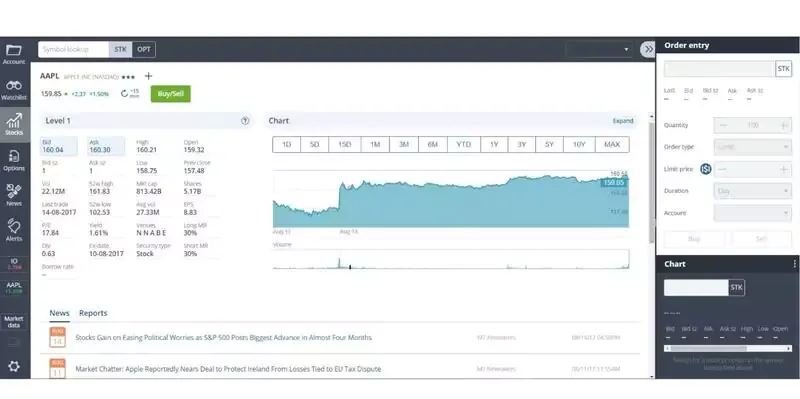Click the Symbol lookup input field

(73, 49)
